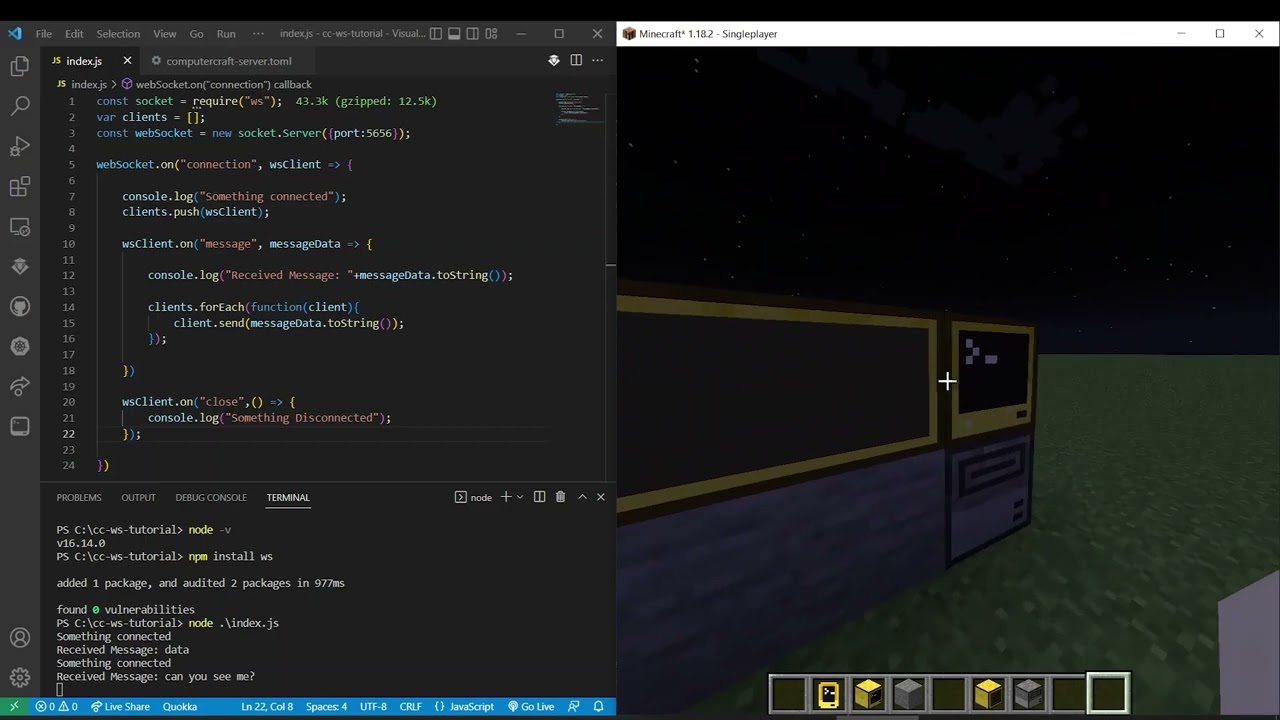Click Quokka in status bar
Image resolution: width=1280 pixels, height=720 pixels.
pos(180,706)
